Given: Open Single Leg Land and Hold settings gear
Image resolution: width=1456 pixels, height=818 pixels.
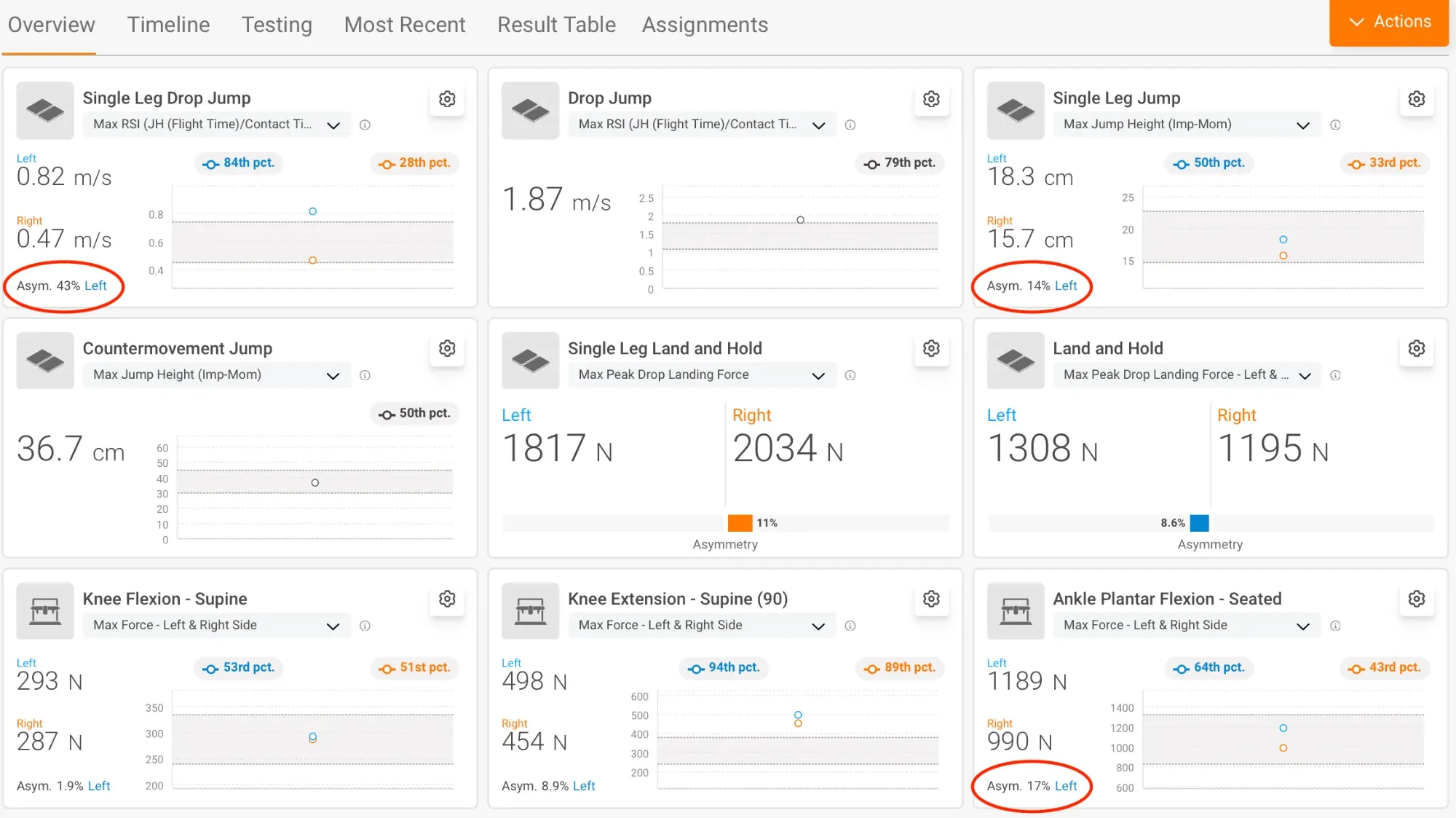Looking at the screenshot, I should tap(931, 349).
